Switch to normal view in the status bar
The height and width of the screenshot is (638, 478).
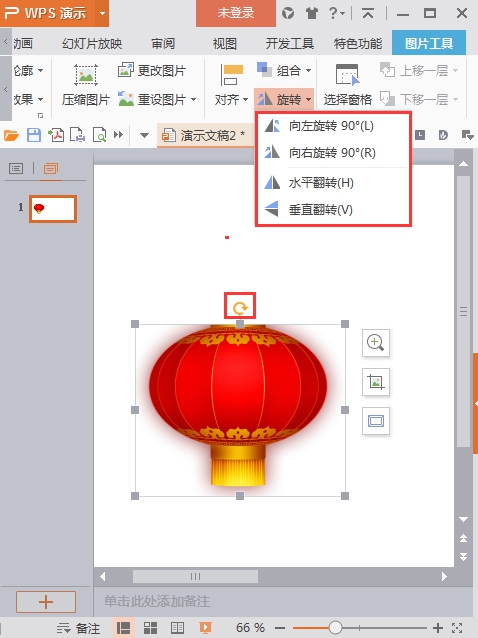(x=123, y=628)
